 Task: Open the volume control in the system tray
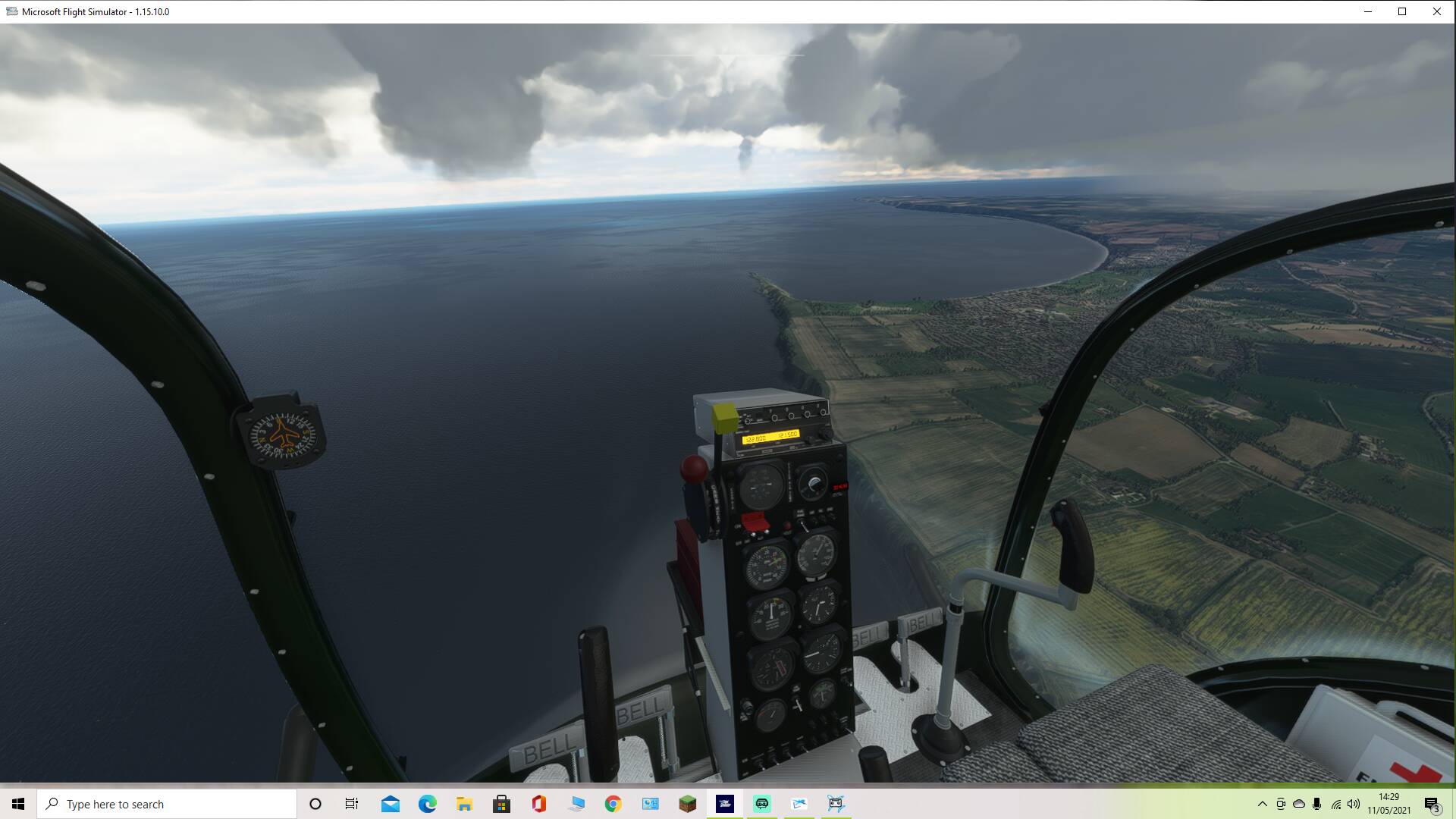[x=1354, y=804]
